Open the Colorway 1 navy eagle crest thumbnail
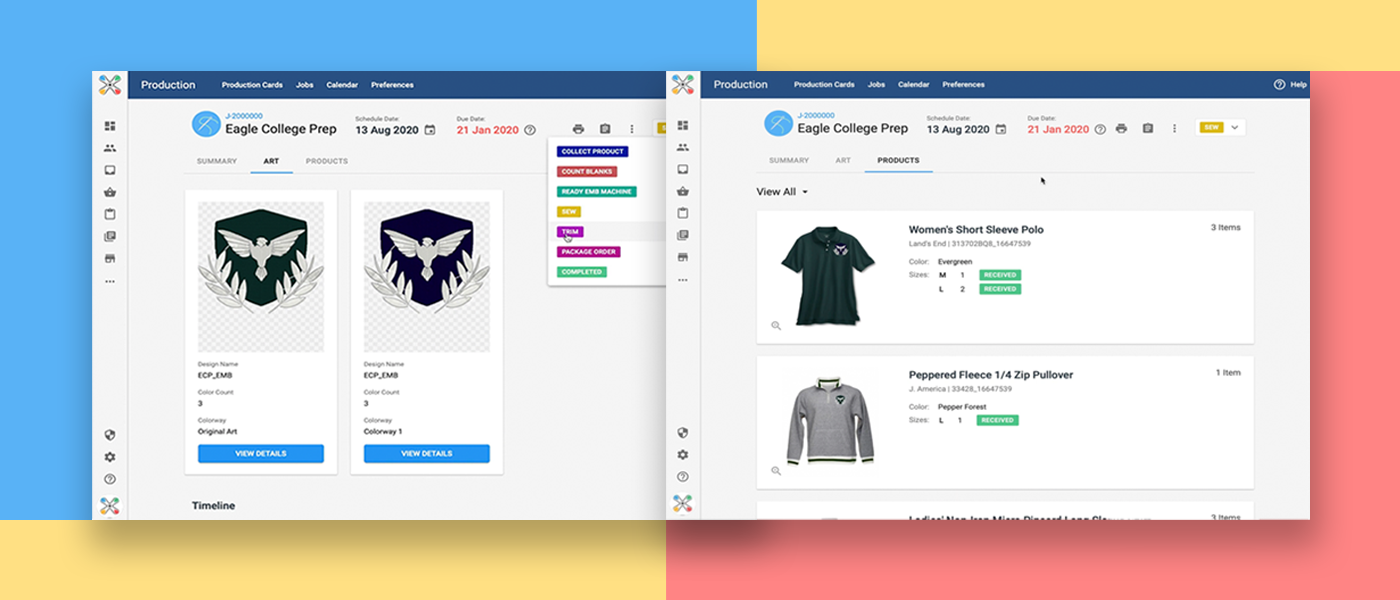 point(427,277)
